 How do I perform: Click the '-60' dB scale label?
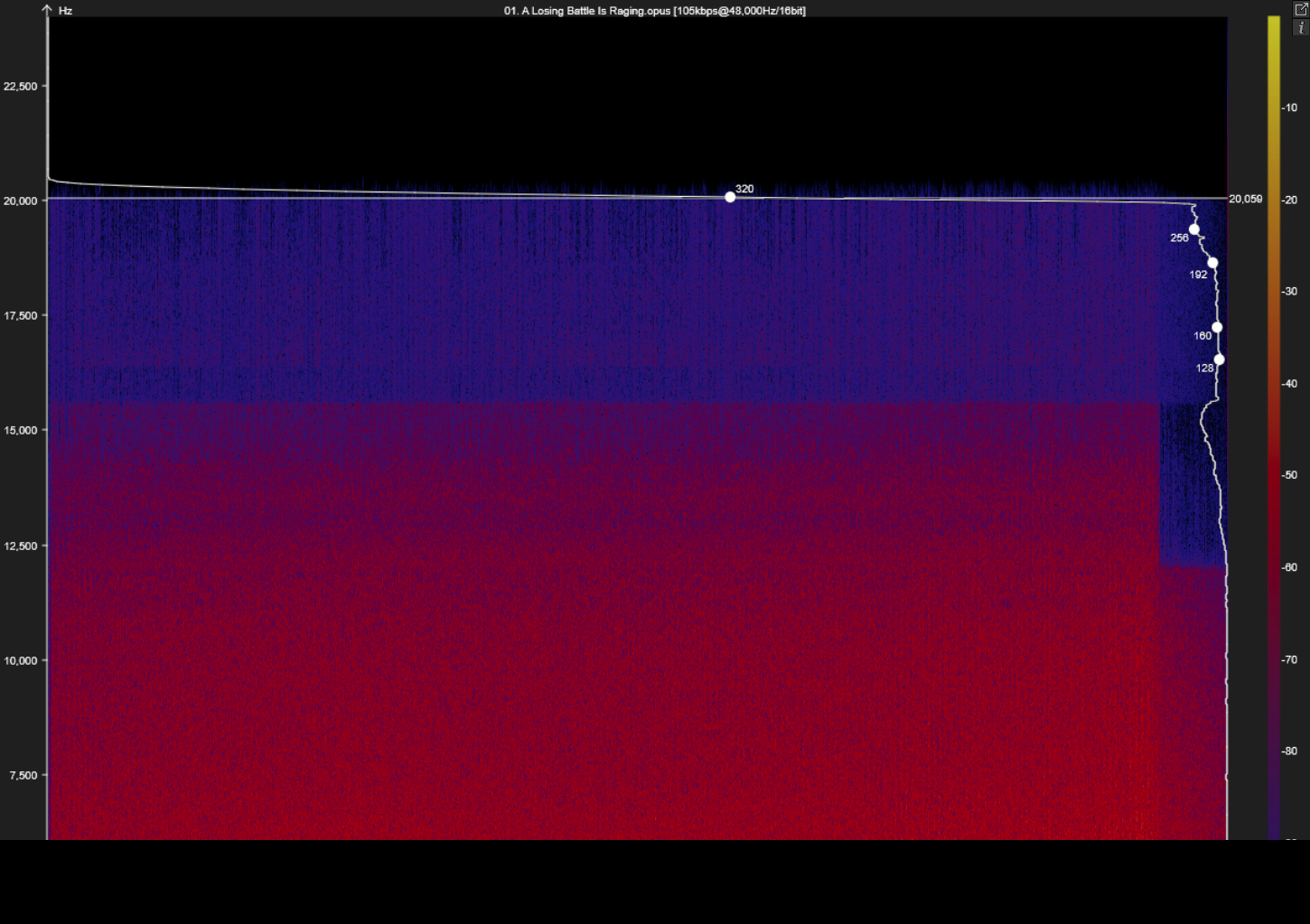tap(1289, 567)
